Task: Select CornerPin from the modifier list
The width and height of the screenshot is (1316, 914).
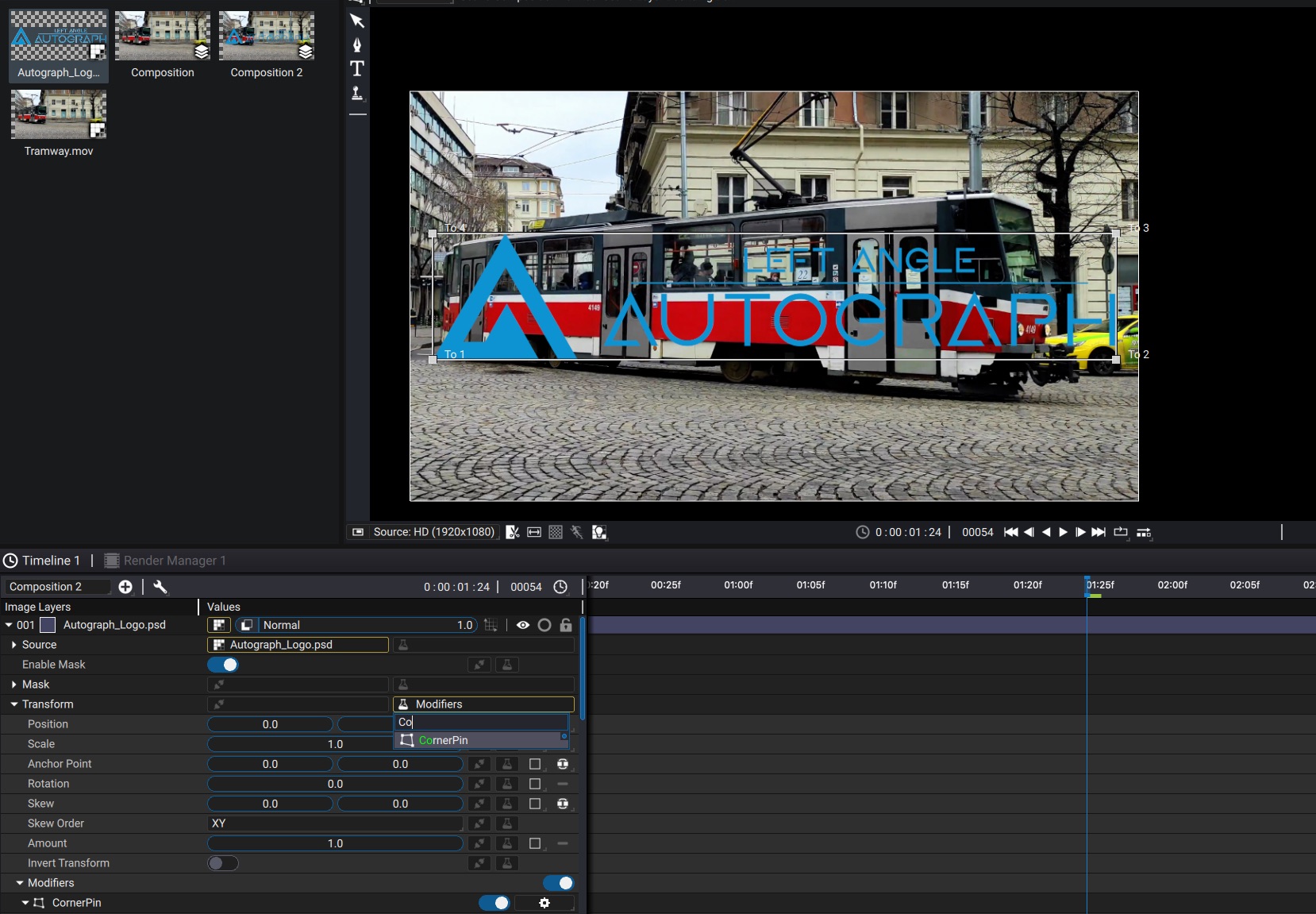Action: click(x=481, y=740)
